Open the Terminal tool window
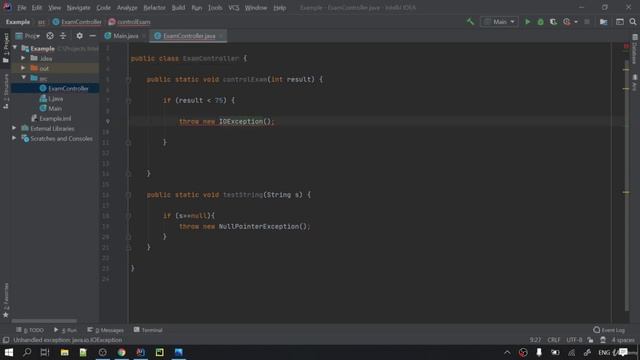This screenshot has width=640, height=360. click(148, 330)
